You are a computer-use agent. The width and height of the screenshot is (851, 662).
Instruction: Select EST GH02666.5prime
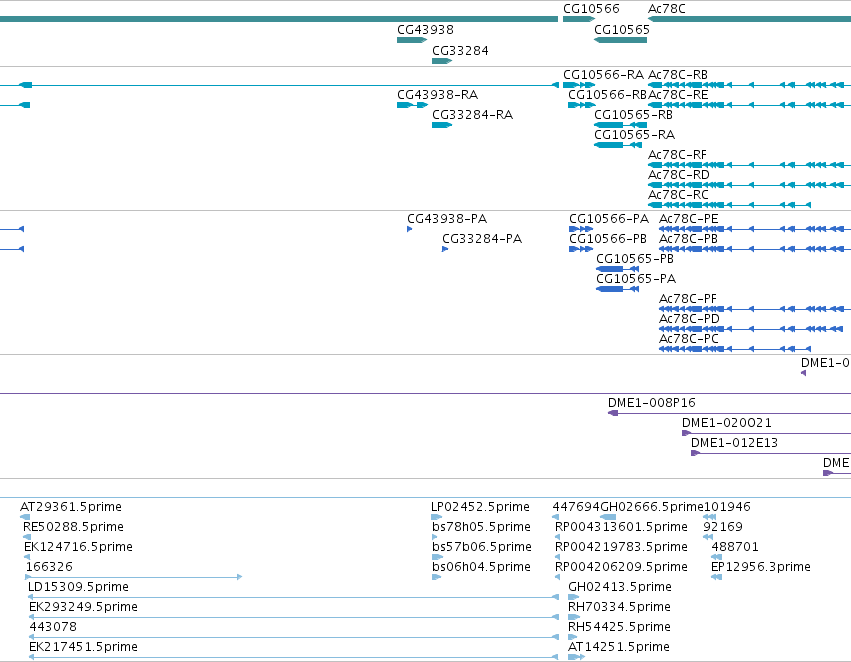(652, 507)
